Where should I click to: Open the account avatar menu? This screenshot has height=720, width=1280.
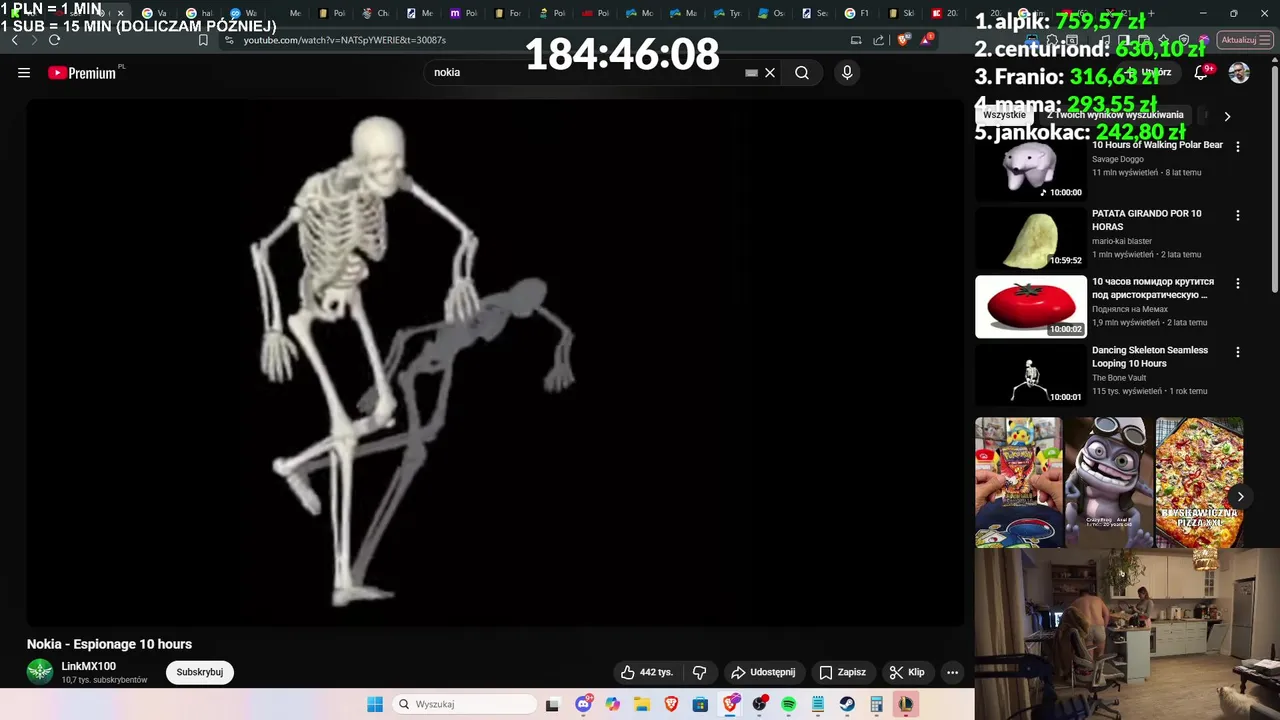point(1239,72)
